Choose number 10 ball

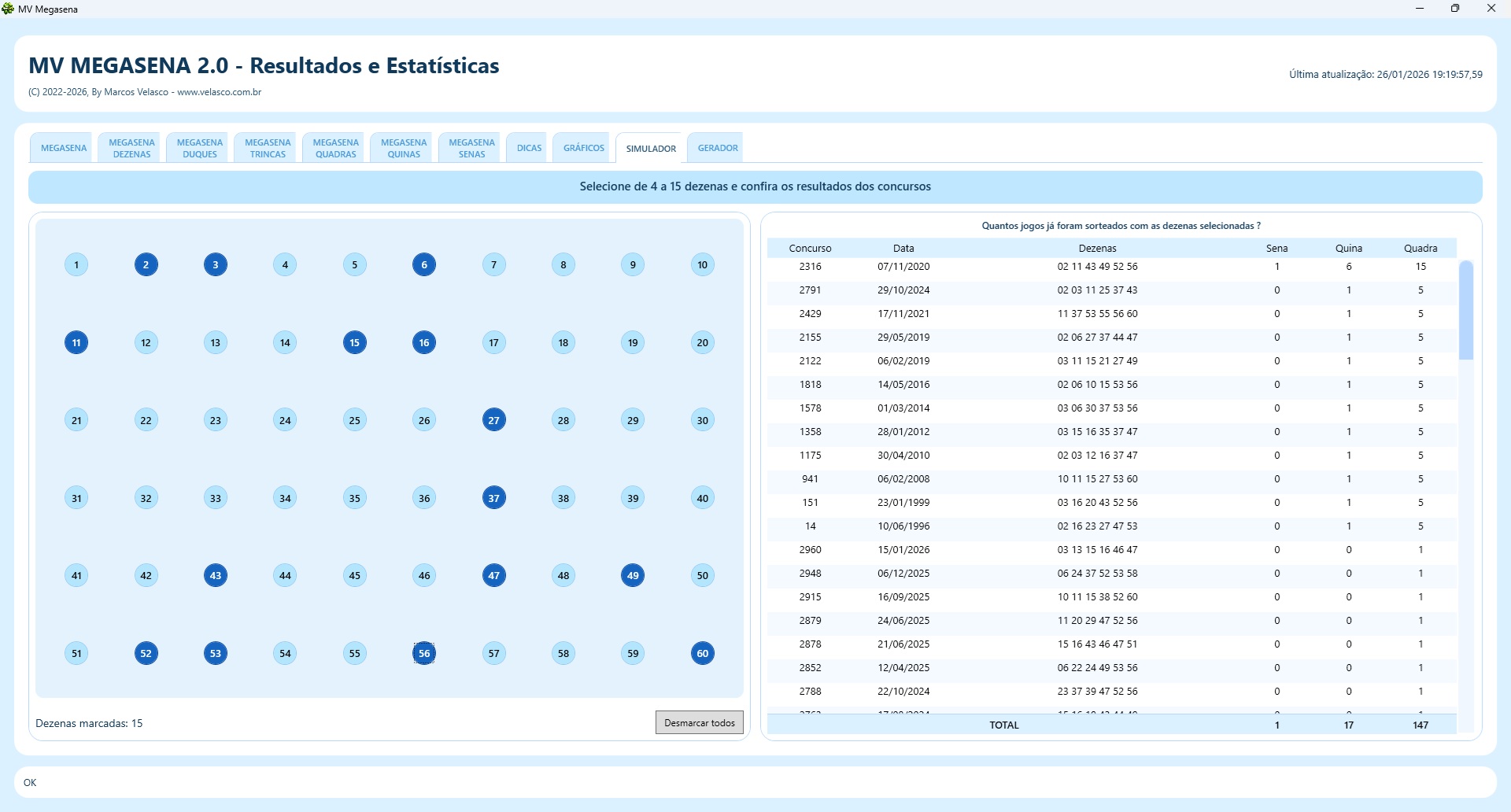[x=702, y=264]
